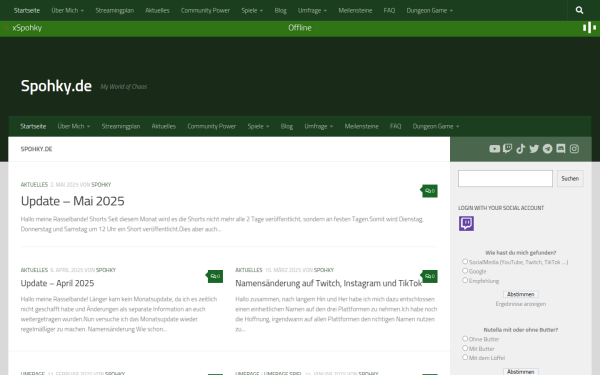This screenshot has width=600, height=375.
Task: Open the Update – Mai 2025 article
Action: click(73, 201)
